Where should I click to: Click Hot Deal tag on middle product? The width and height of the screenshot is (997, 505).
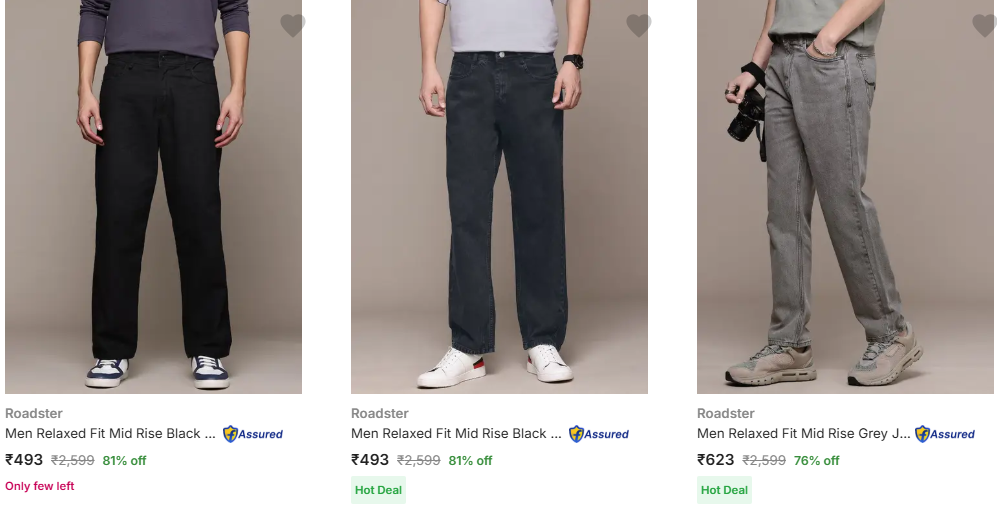378,490
